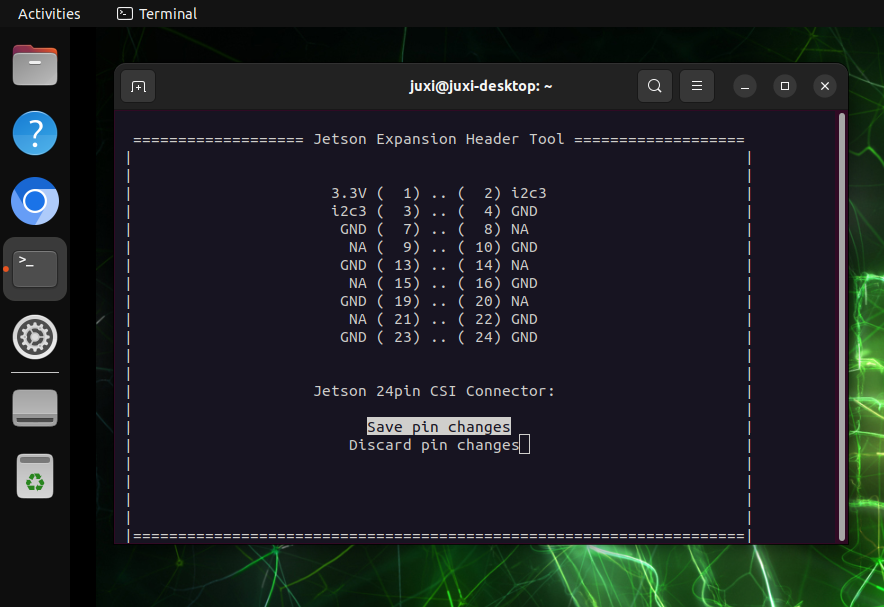Image resolution: width=884 pixels, height=607 pixels.
Task: Open the terminal hamburger menu
Action: (x=697, y=86)
